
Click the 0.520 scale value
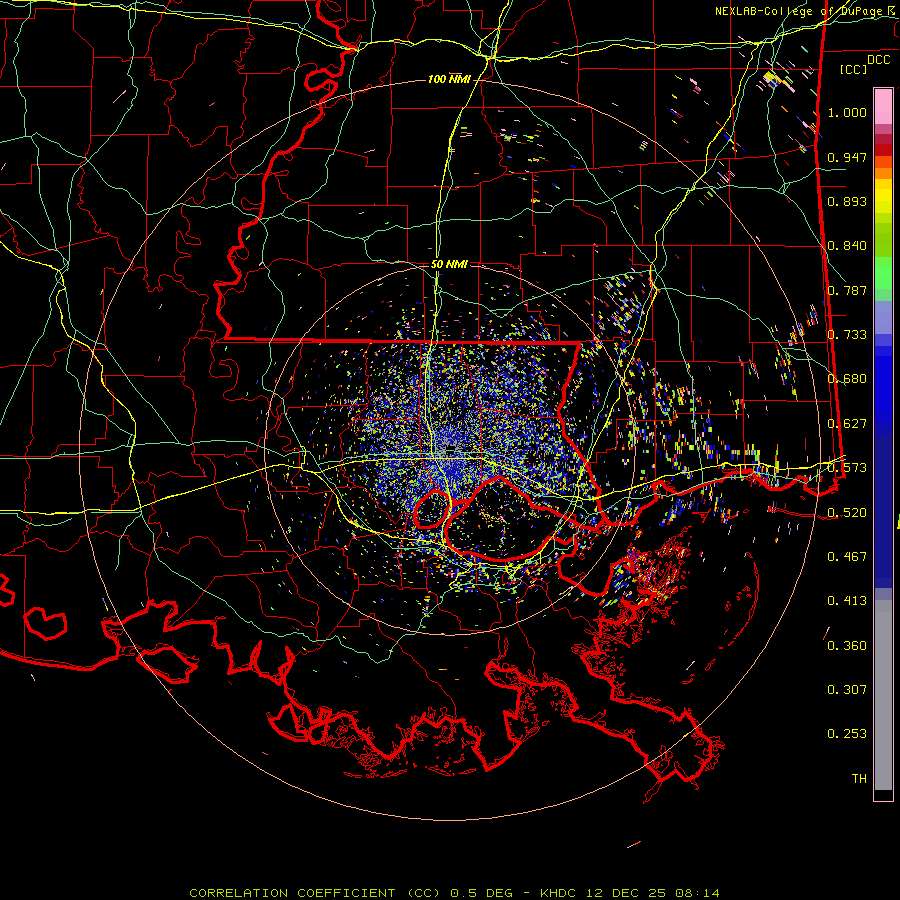point(847,513)
